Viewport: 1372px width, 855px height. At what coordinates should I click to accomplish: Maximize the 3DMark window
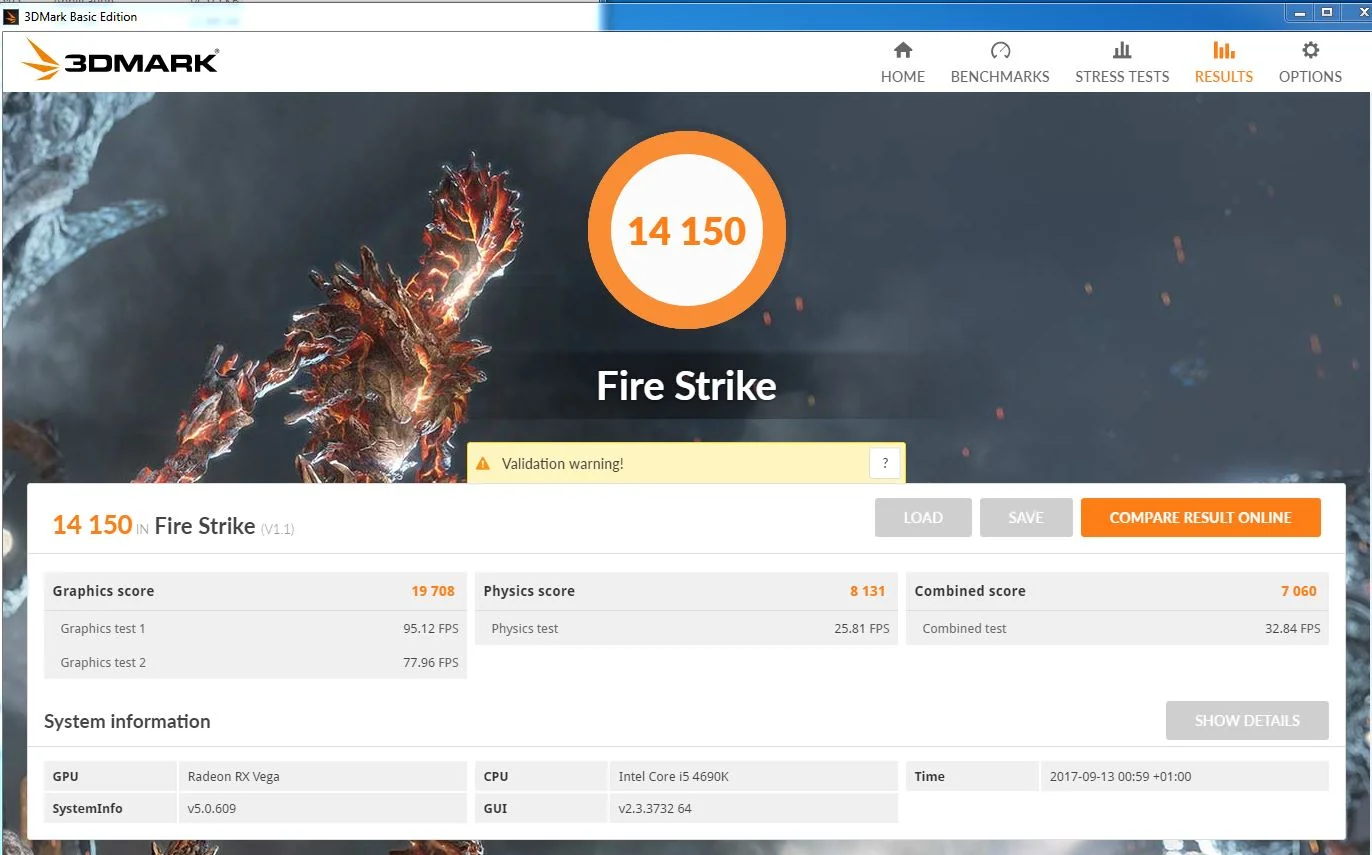pyautogui.click(x=1327, y=12)
